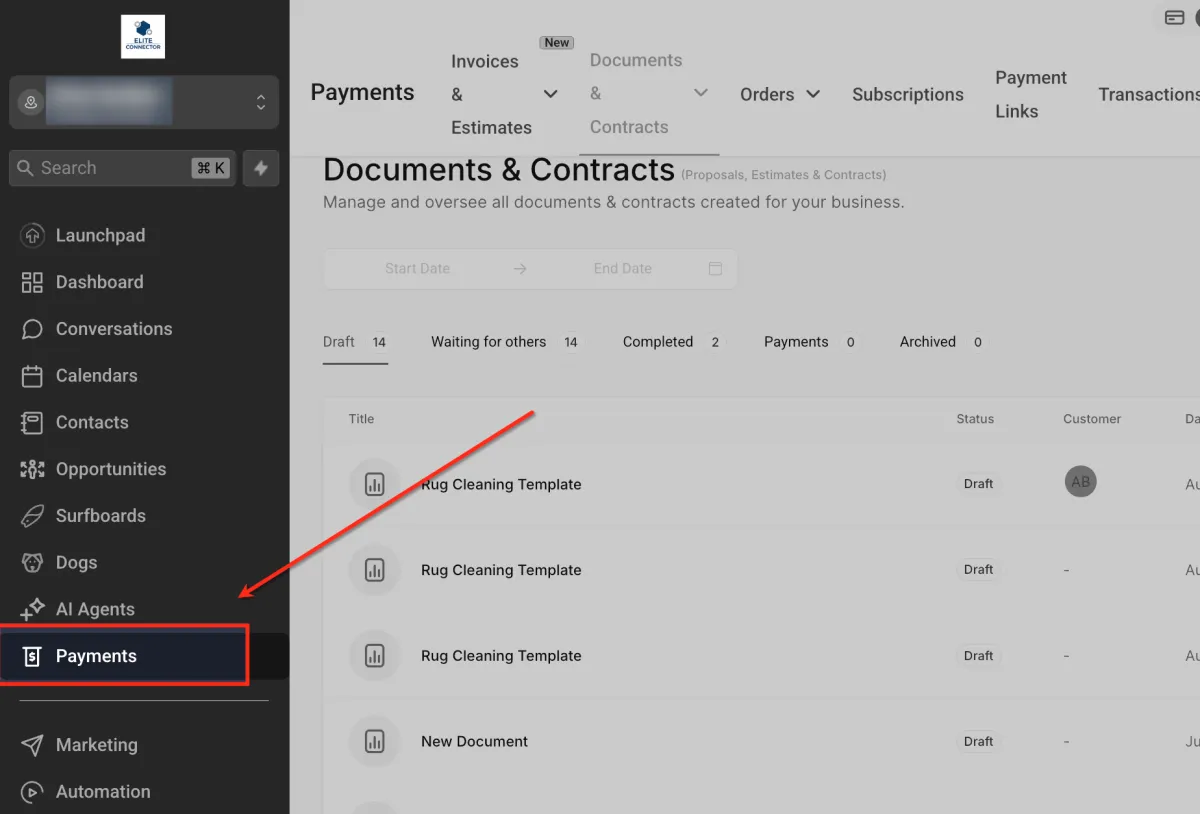
Task: Expand the Invoices & Estimates dropdown chevron
Action: [550, 94]
